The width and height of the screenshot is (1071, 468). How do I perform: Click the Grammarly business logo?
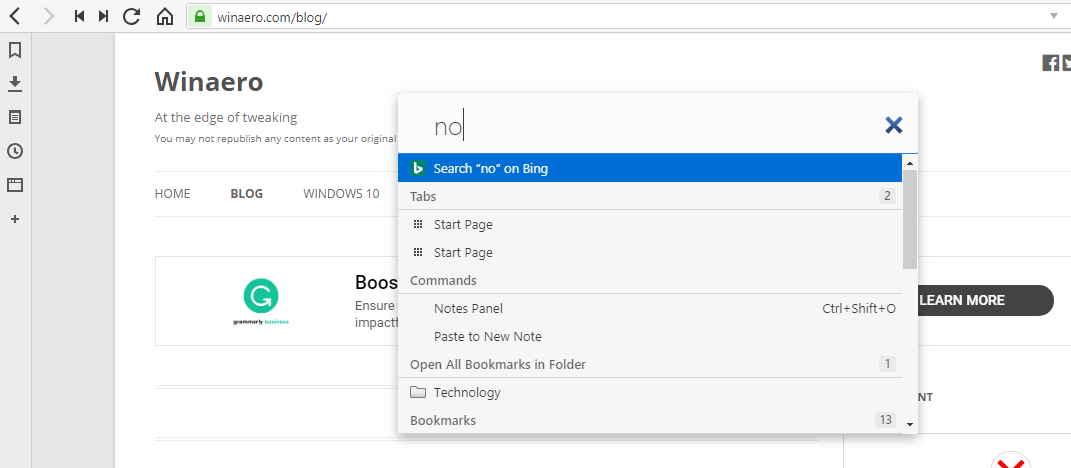pos(261,301)
